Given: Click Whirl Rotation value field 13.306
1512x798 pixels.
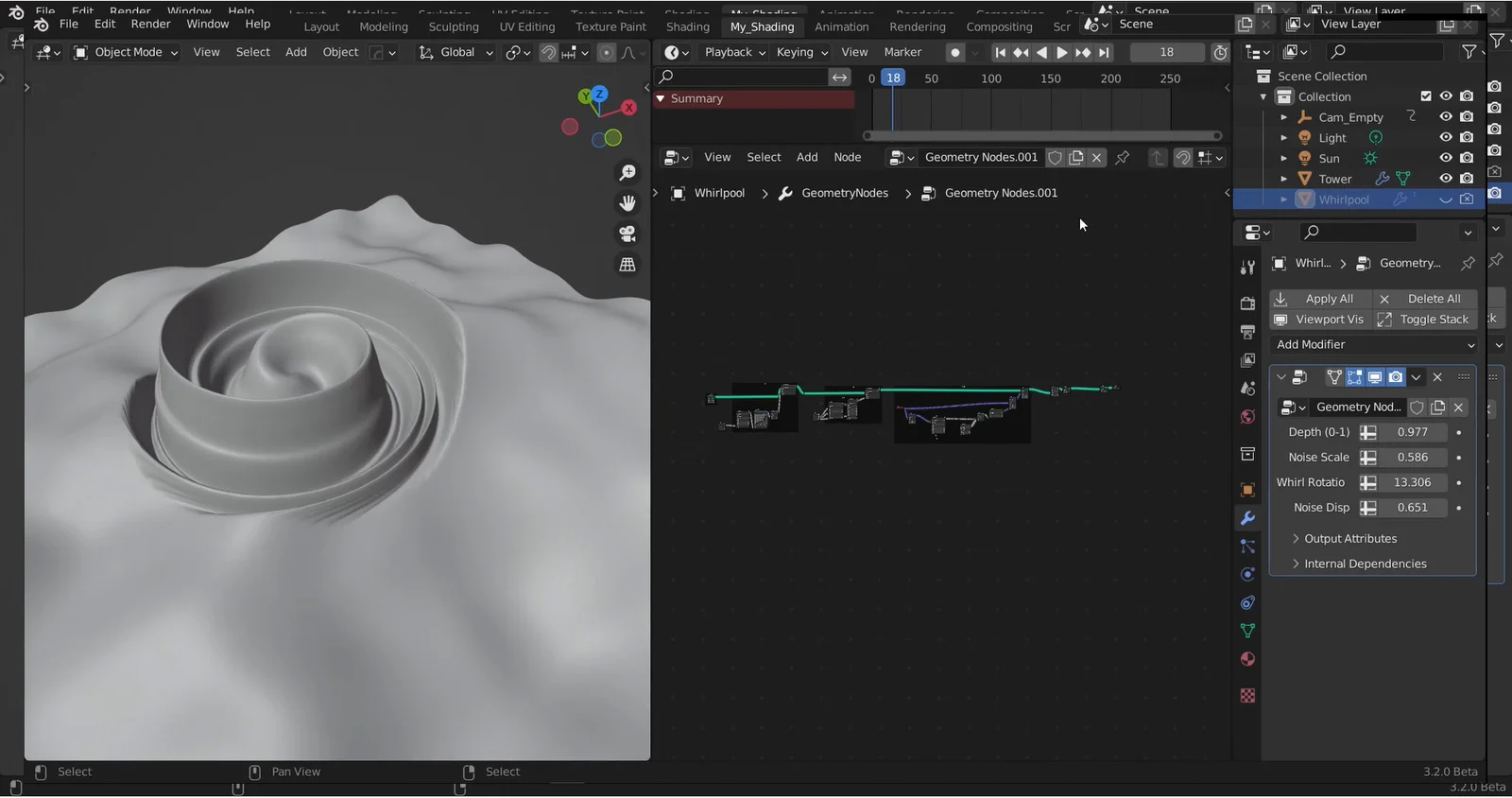Looking at the screenshot, I should 1413,483.
